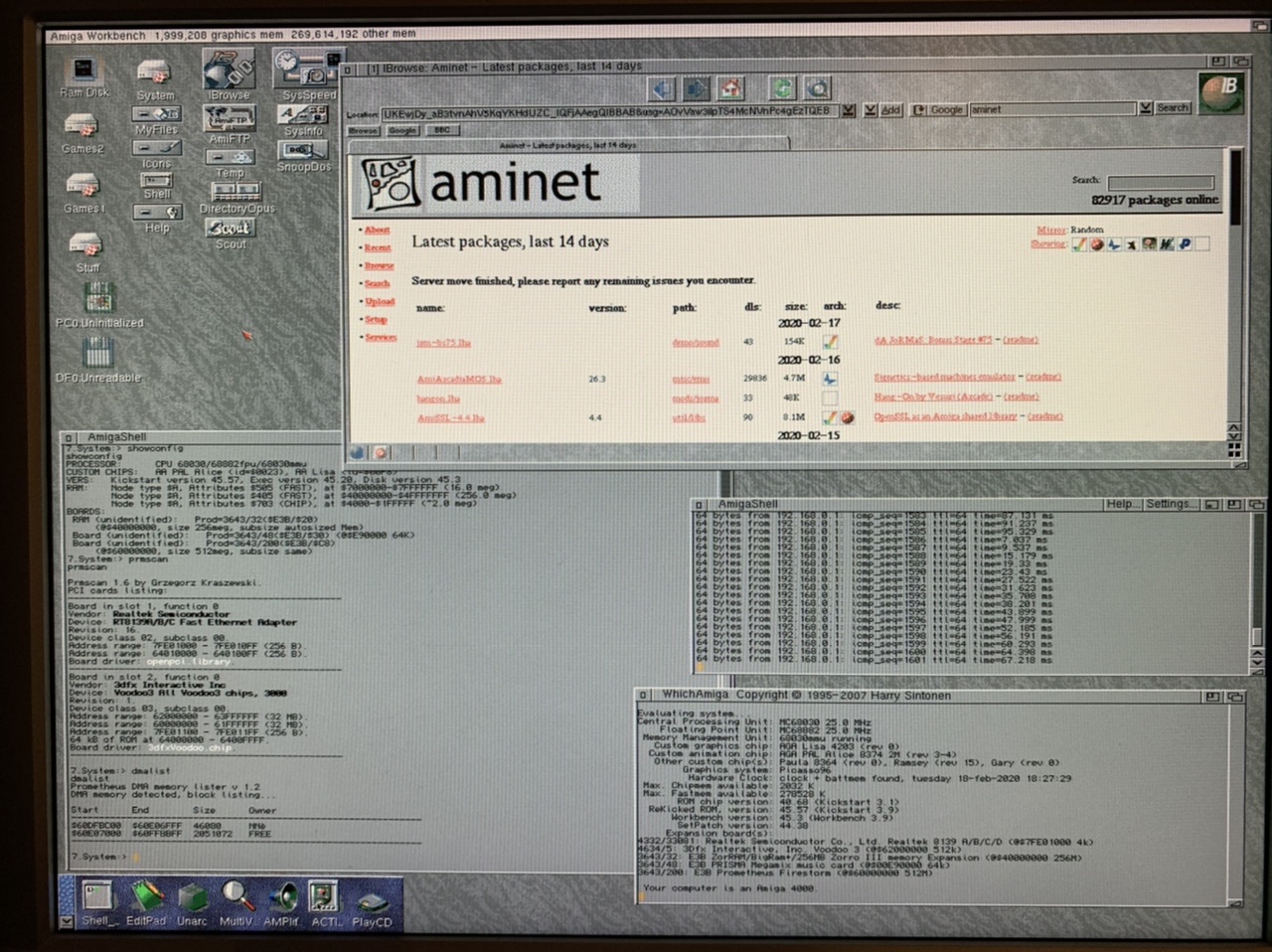Open the demo/sound path link
Image resolution: width=1272 pixels, height=952 pixels.
(x=696, y=342)
